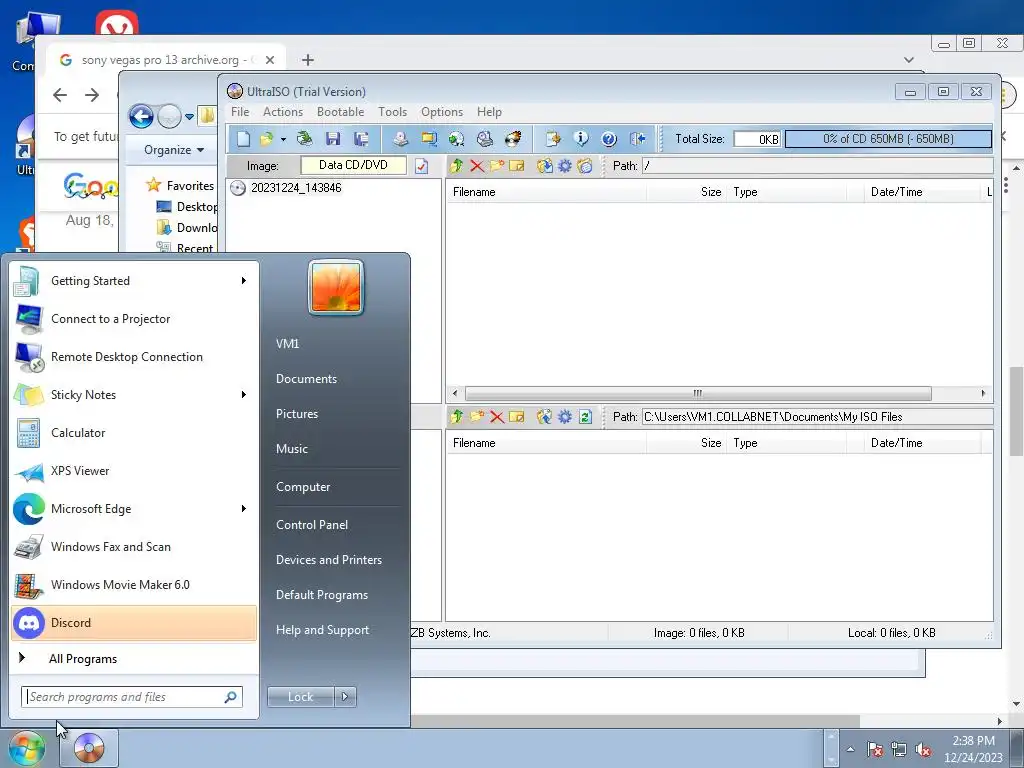Click the New image icon in UltraISO toolbar
Viewport: 1024px width, 768px height.
click(244, 138)
